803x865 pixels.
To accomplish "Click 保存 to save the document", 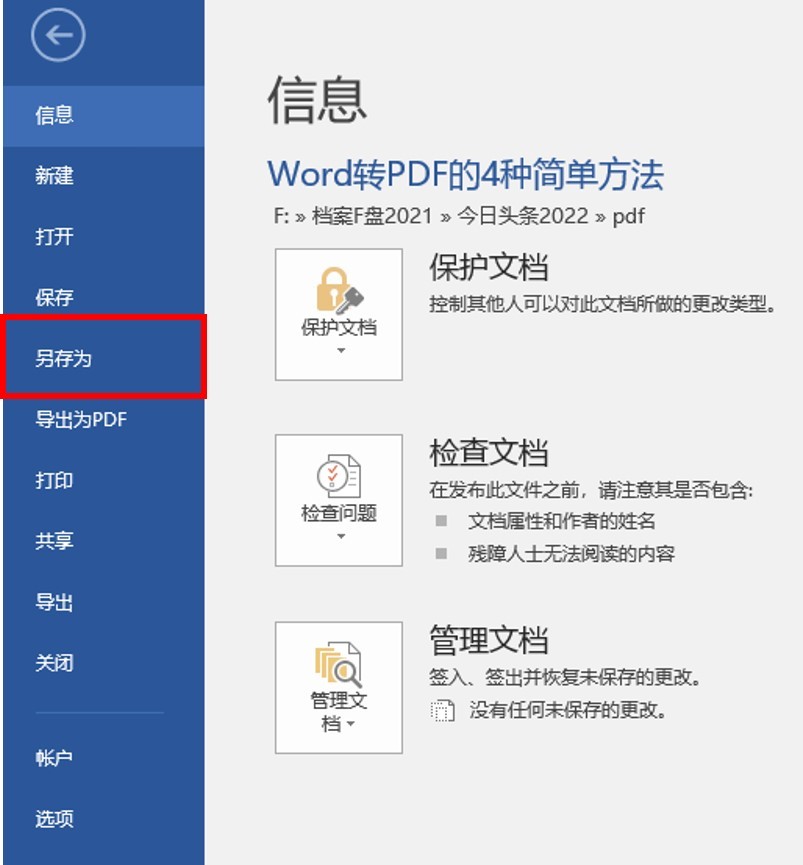I will pos(54,297).
